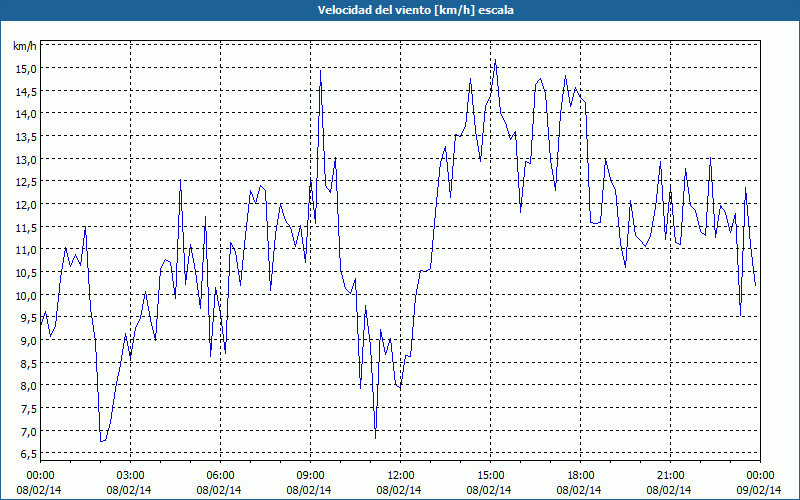The image size is (800, 500).
Task: Select the 8,5 y-axis value
Action: click(x=28, y=364)
